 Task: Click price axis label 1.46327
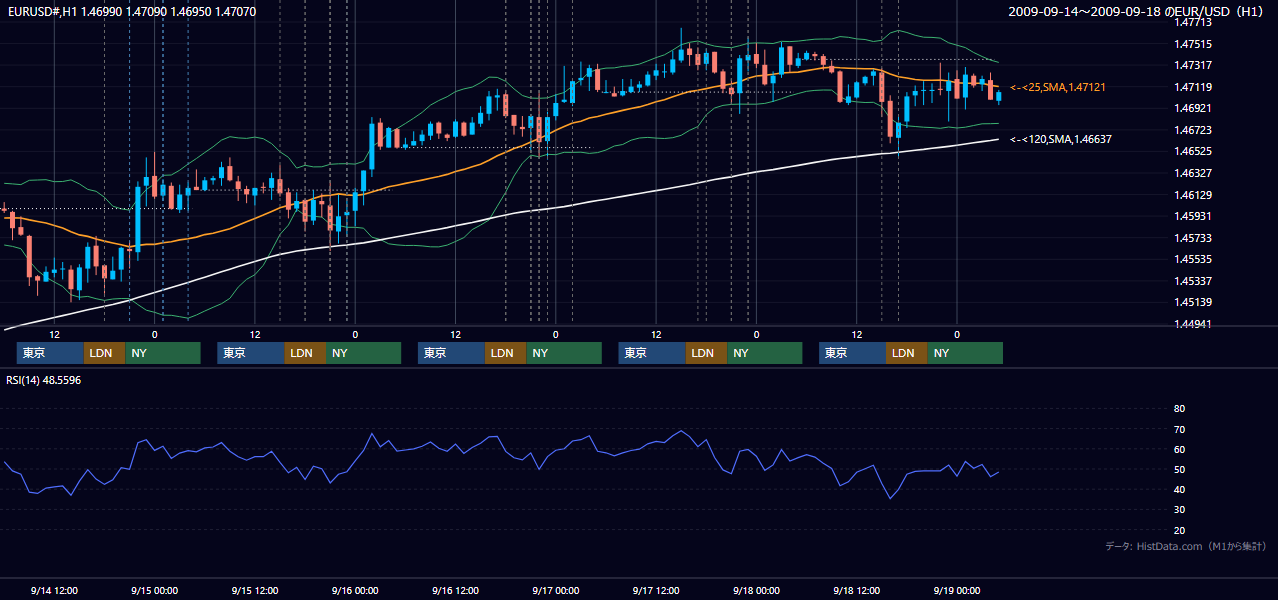click(x=1193, y=173)
